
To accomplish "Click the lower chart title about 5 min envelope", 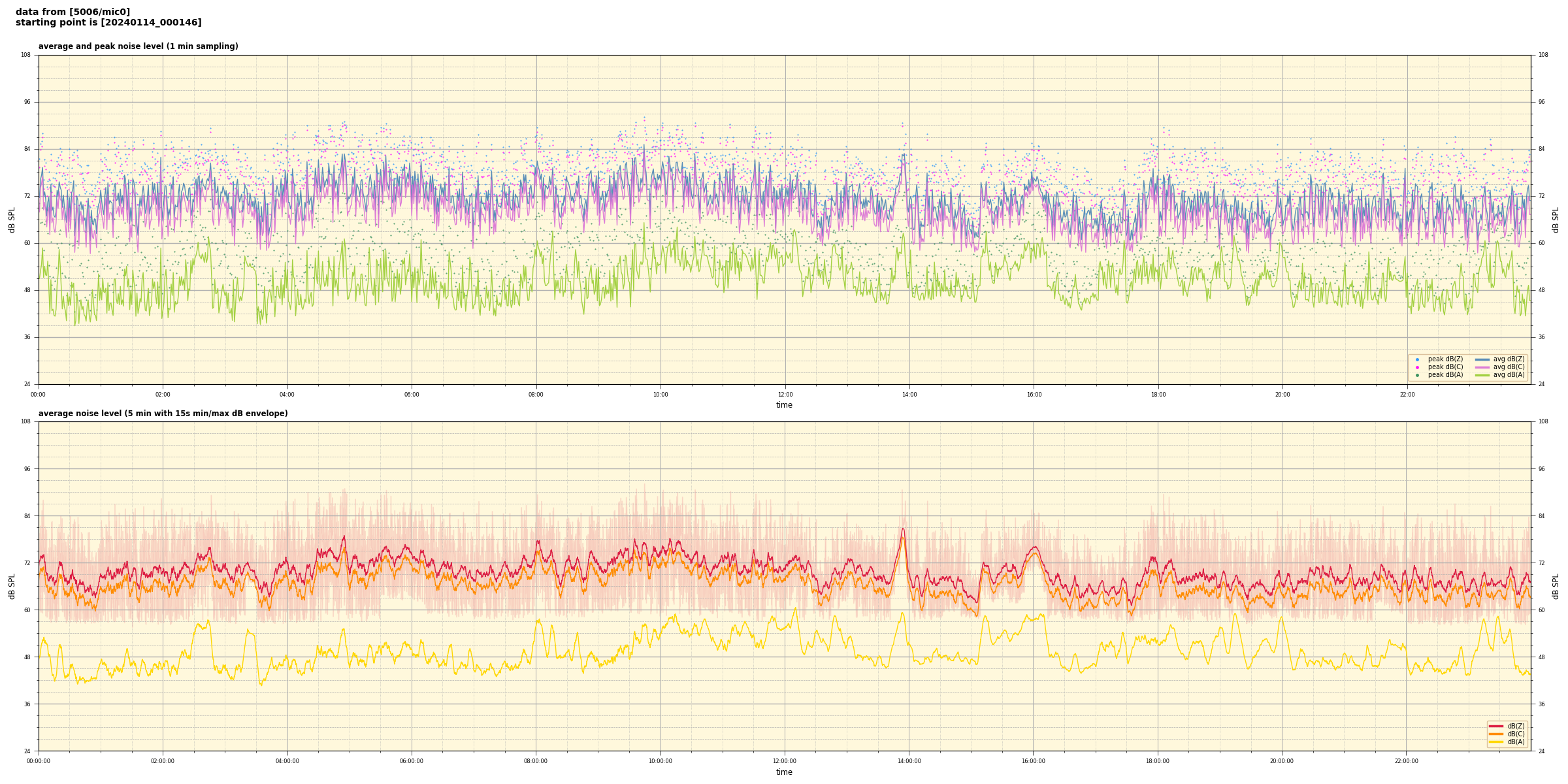I will pyautogui.click(x=163, y=414).
